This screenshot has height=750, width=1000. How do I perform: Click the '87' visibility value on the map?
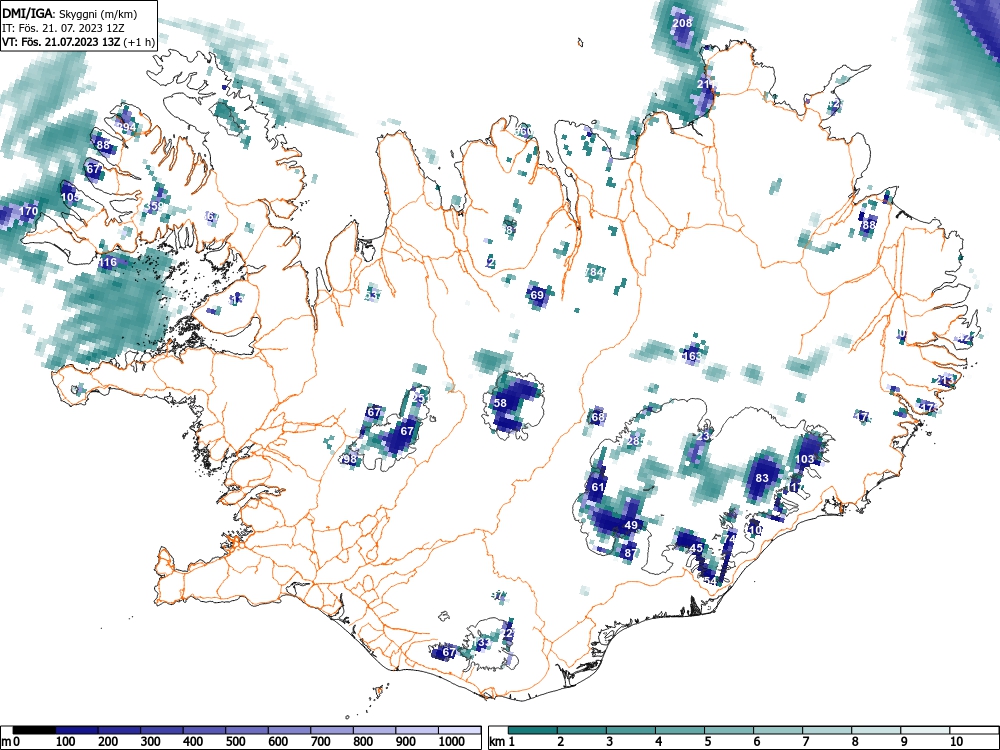[630, 553]
